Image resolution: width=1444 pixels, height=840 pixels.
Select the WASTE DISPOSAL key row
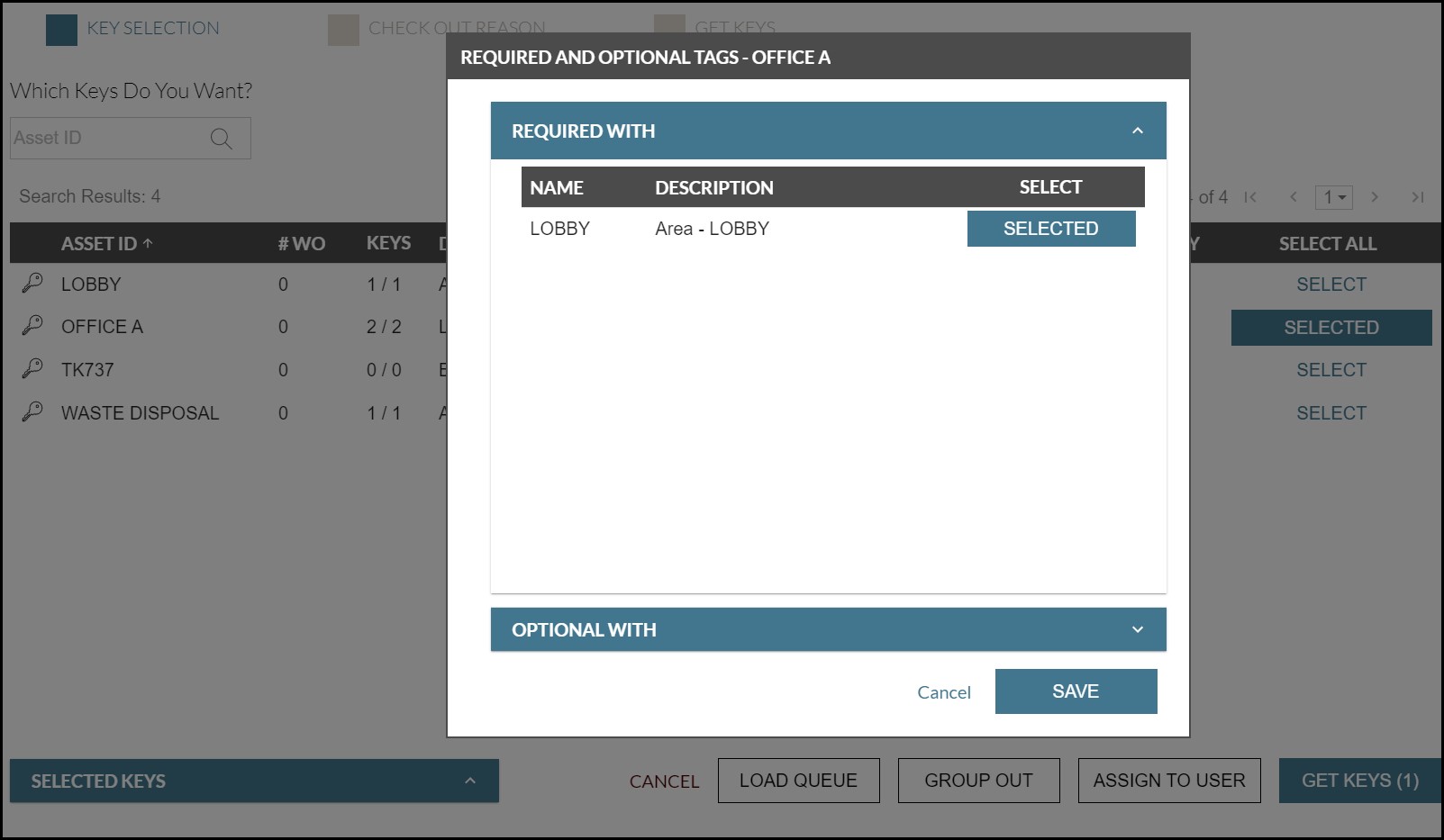pyautogui.click(x=1330, y=413)
